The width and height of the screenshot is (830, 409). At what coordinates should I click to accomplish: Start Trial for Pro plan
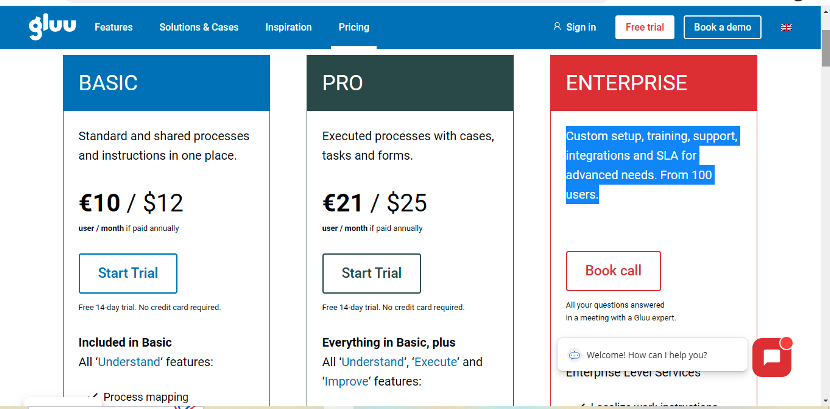(x=372, y=274)
